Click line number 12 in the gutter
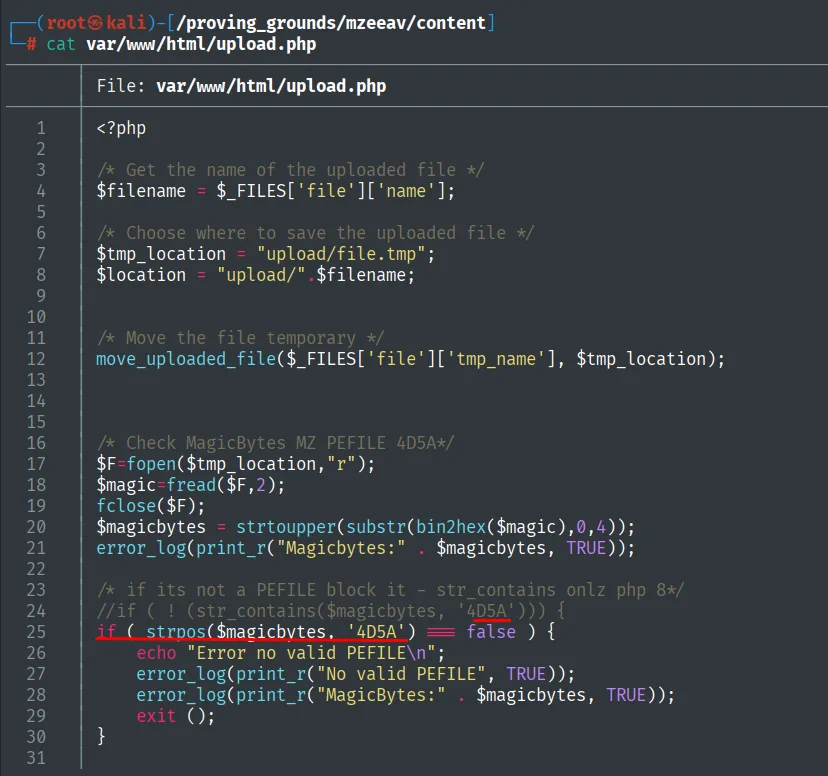Image resolution: width=828 pixels, height=776 pixels. (x=36, y=359)
